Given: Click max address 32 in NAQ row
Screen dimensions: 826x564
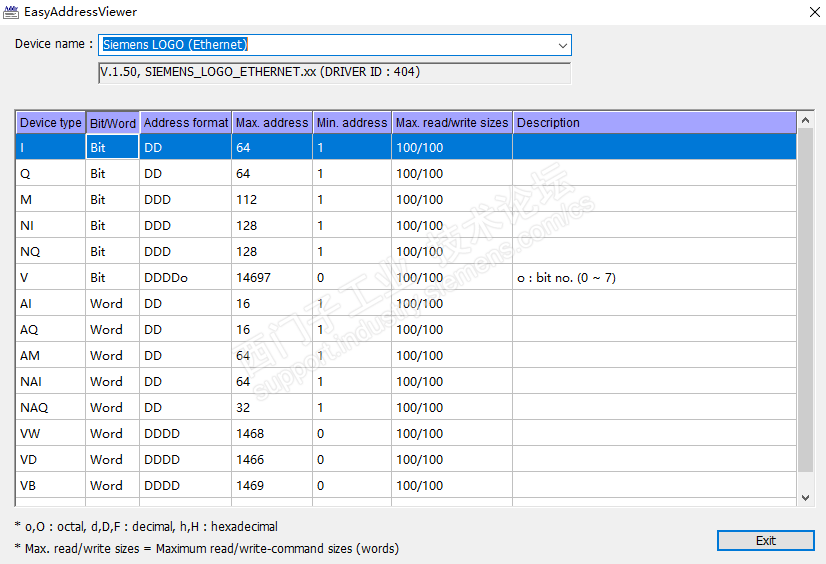Looking at the screenshot, I should [x=272, y=407].
